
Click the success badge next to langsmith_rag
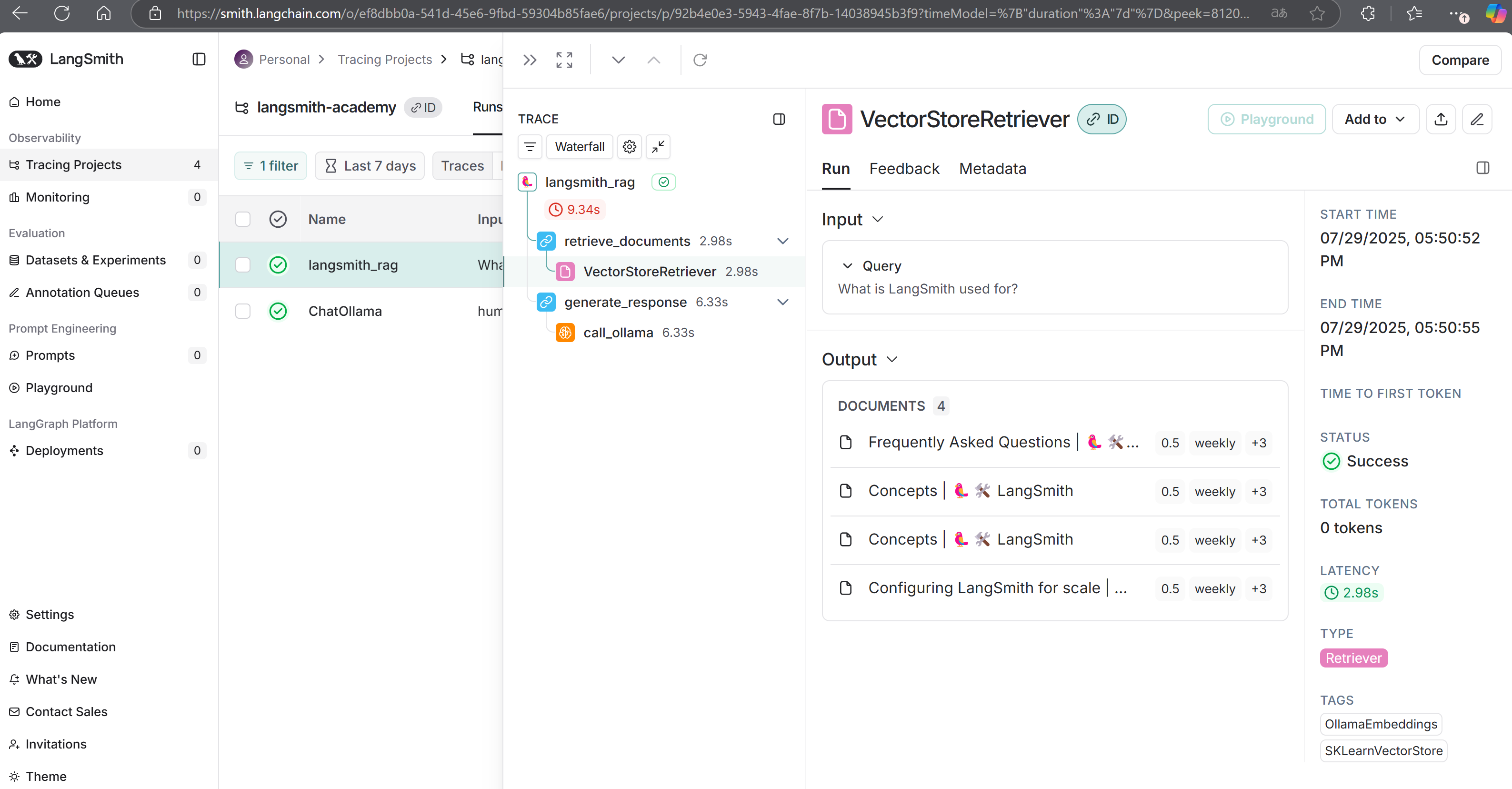pyautogui.click(x=663, y=182)
